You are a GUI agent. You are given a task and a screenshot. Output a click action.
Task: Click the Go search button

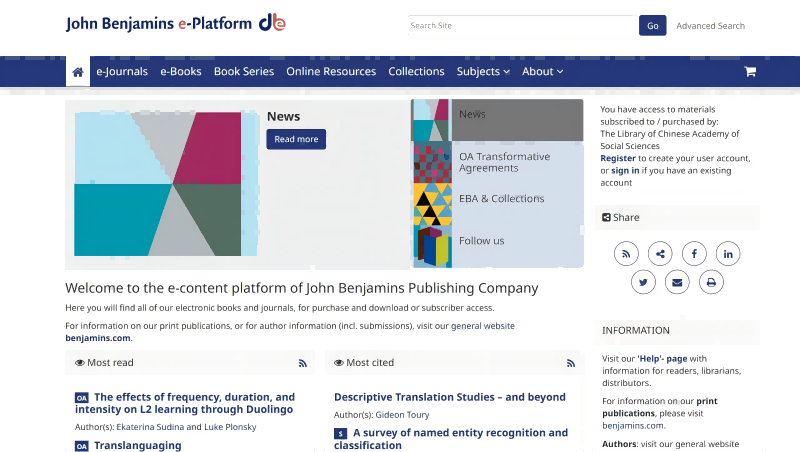652,26
